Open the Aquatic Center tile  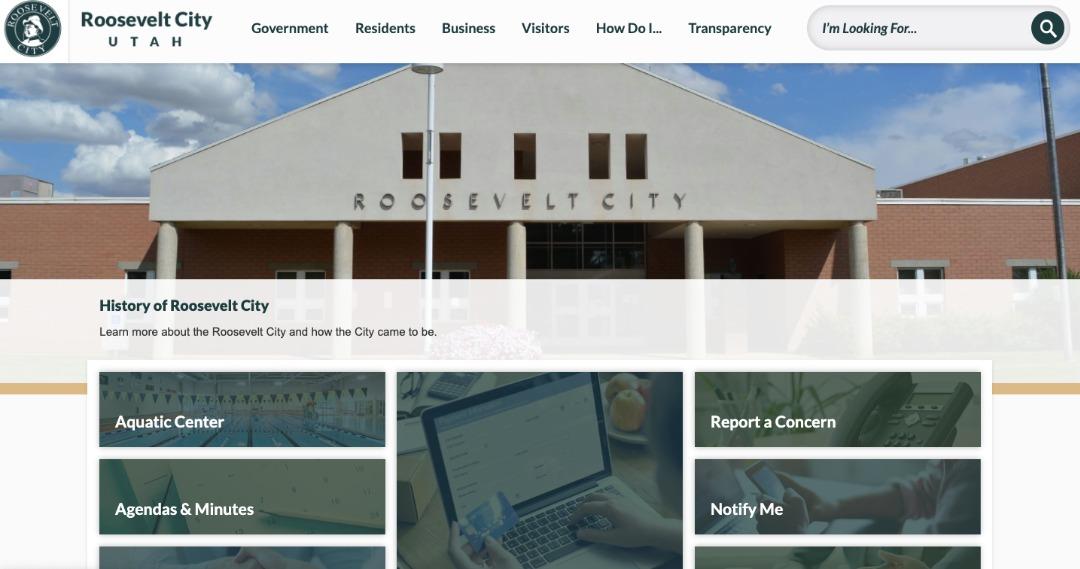242,409
